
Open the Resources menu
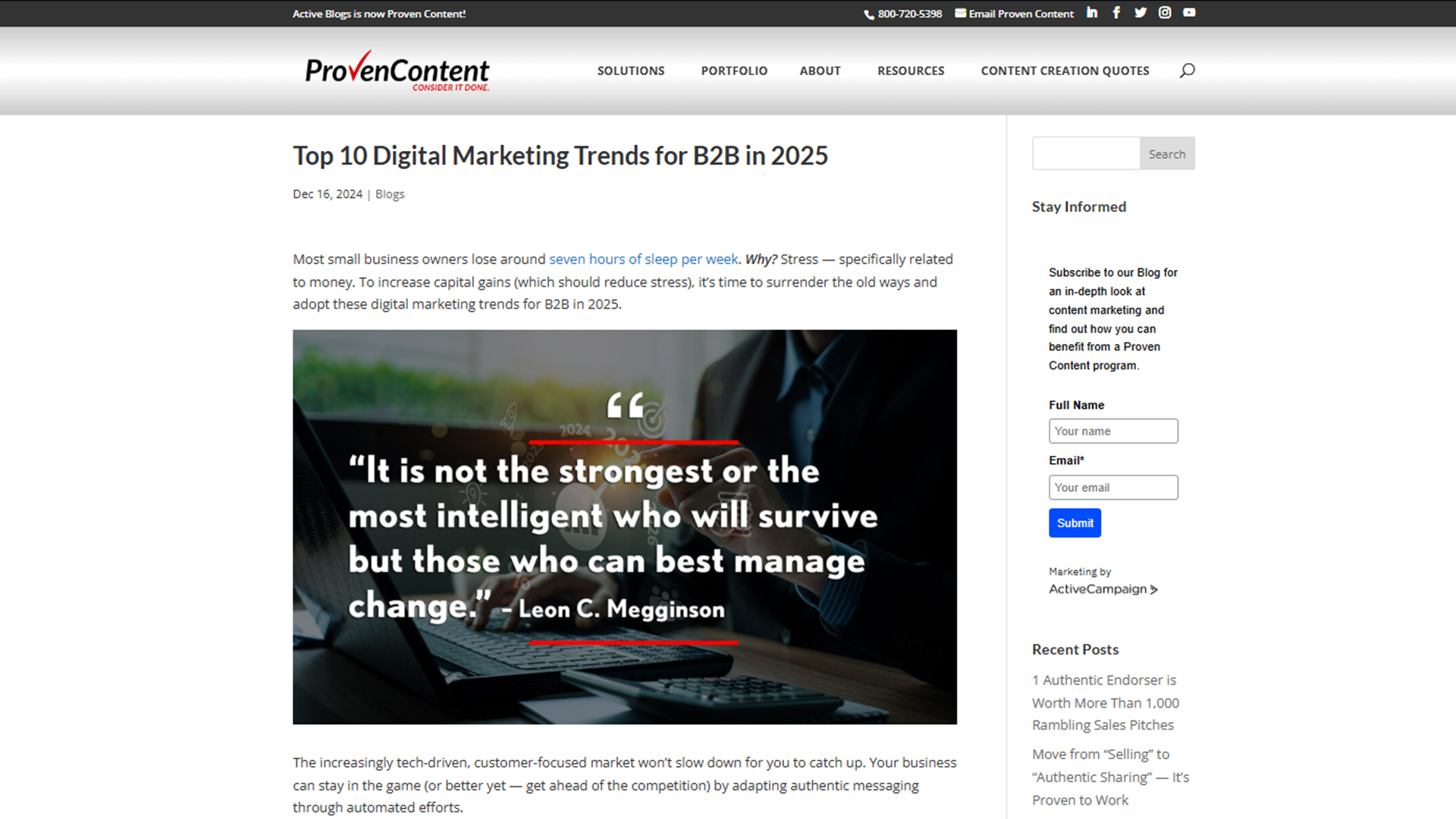tap(911, 71)
